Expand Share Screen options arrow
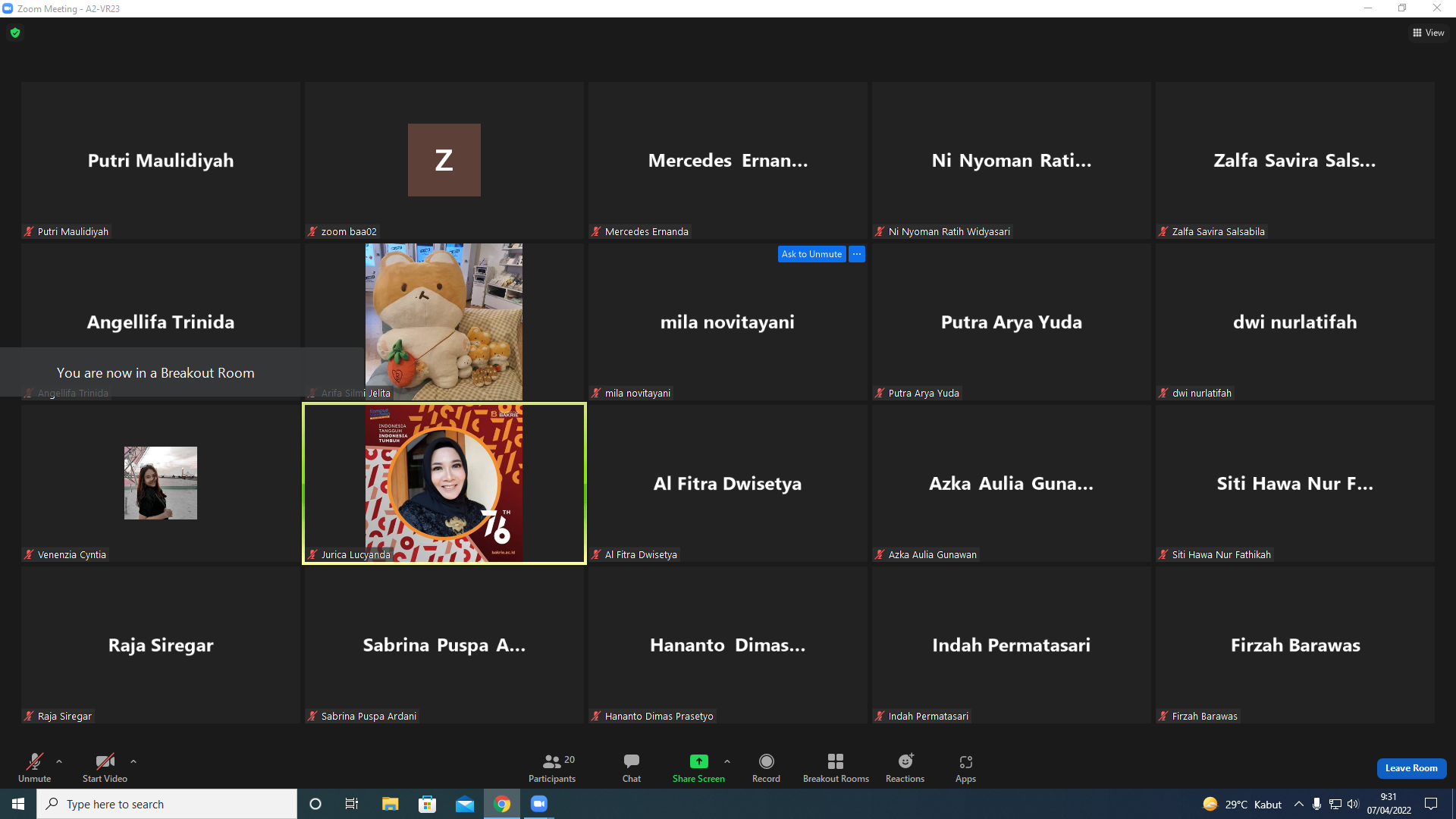Screen dimensions: 1456x819 727,761
